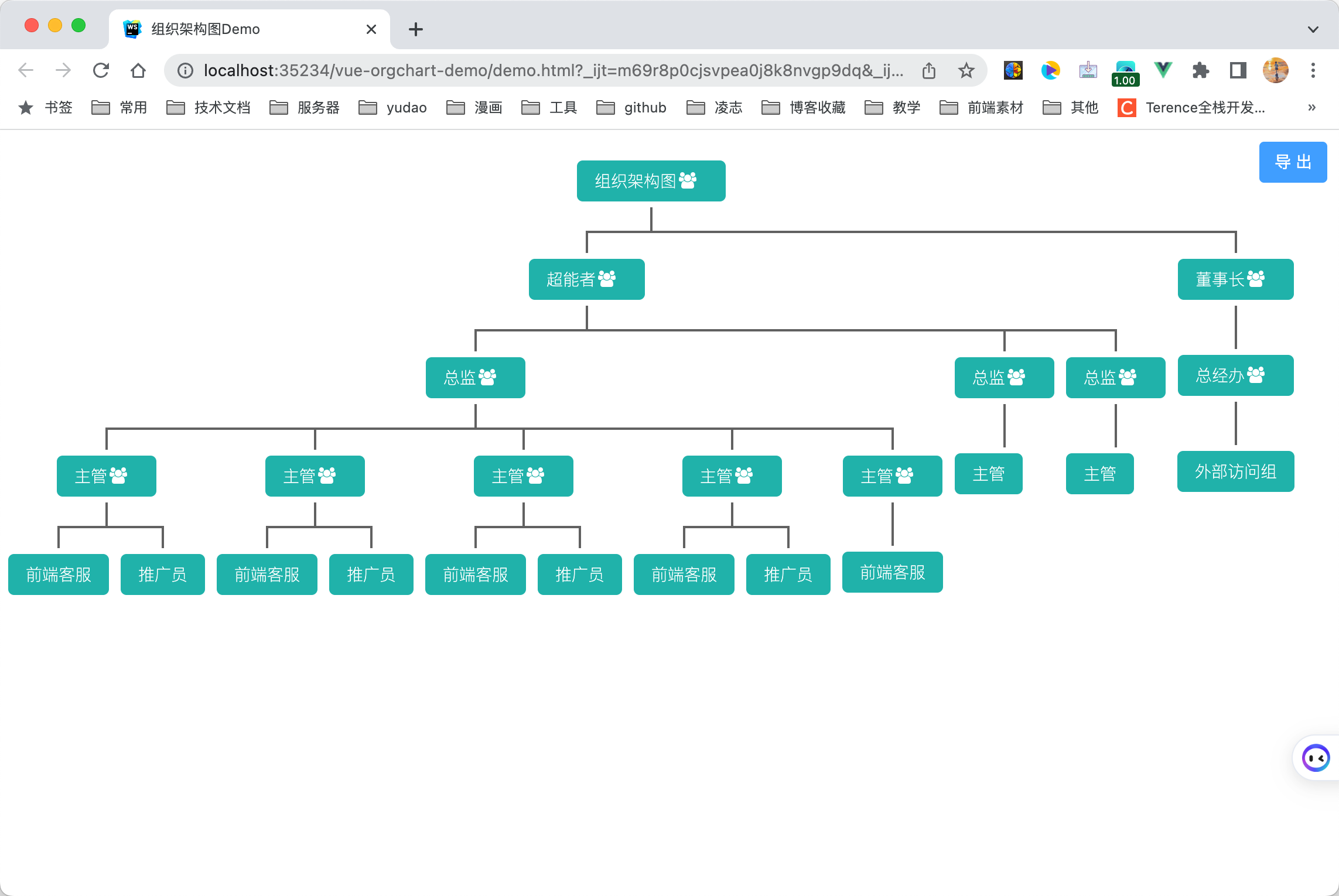Open the floating chat assistant icon
The width and height of the screenshot is (1339, 896).
[1316, 758]
